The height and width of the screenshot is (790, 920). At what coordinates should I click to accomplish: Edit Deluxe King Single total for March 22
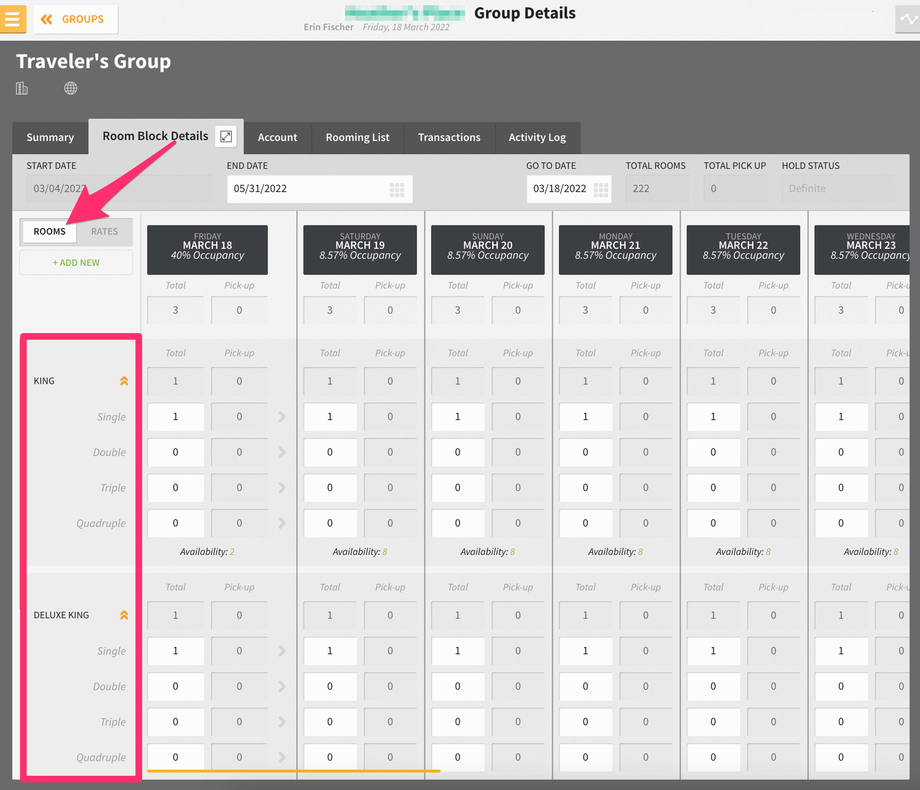(713, 651)
